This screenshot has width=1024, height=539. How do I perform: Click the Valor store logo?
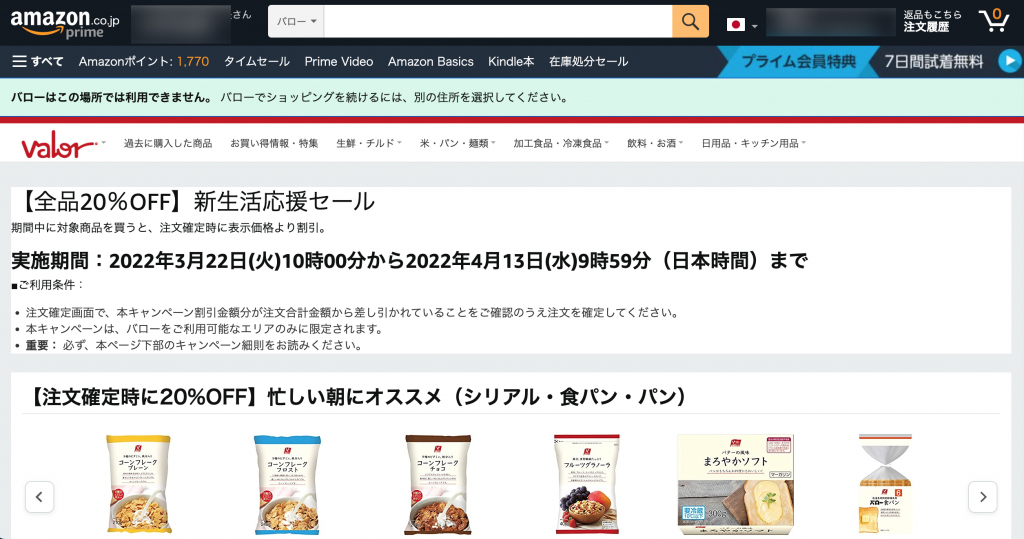[x=62, y=146]
